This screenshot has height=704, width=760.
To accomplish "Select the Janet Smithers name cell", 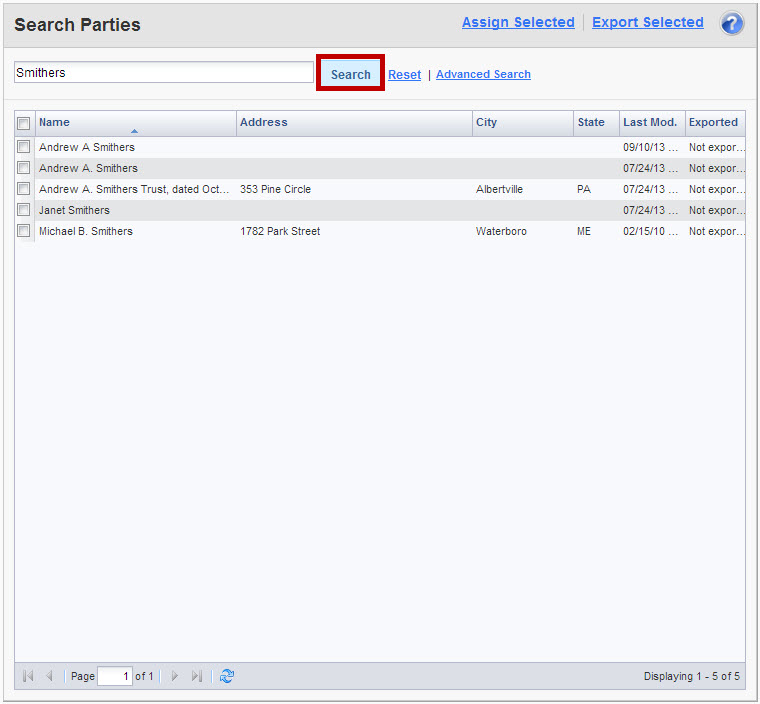I will pos(136,210).
